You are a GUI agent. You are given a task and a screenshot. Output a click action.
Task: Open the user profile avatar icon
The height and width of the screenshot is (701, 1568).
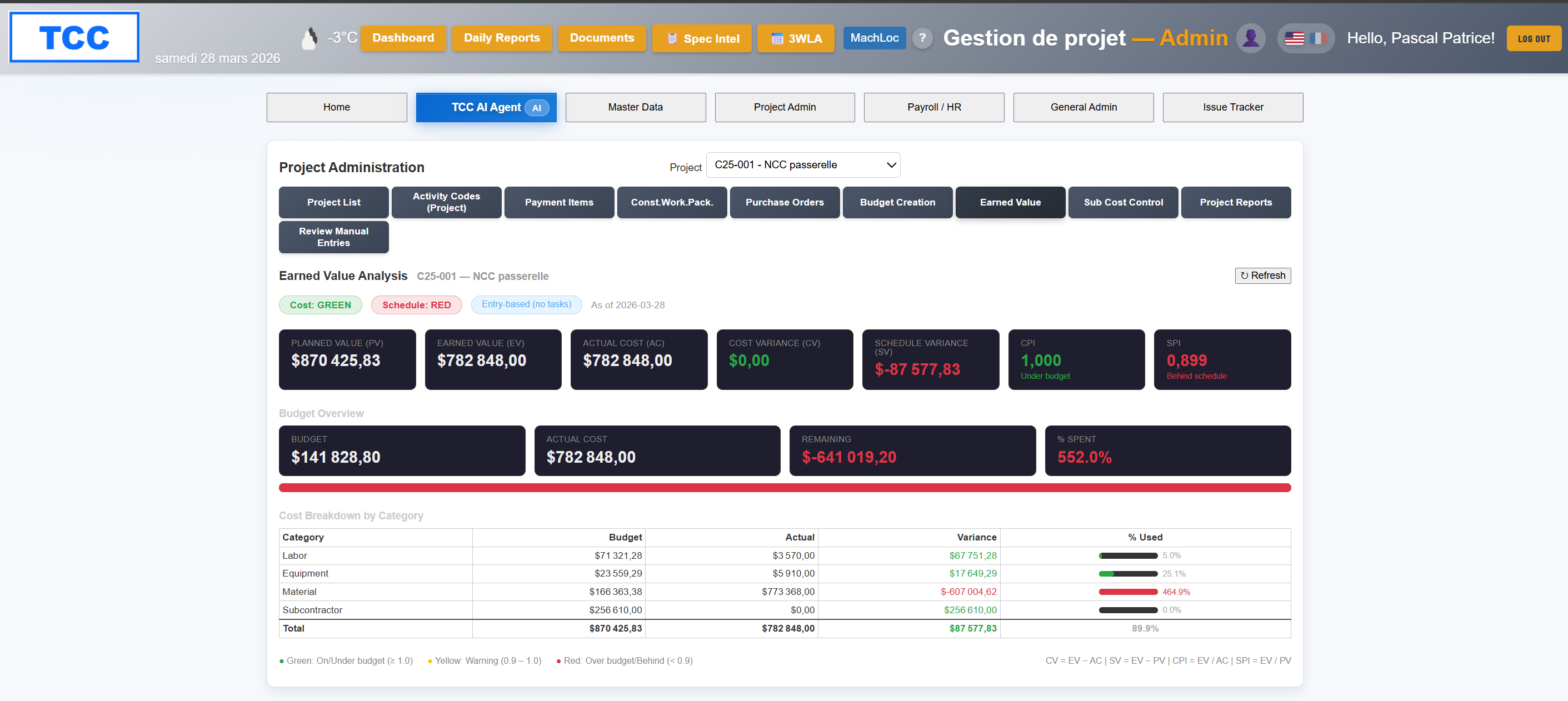coord(1251,38)
